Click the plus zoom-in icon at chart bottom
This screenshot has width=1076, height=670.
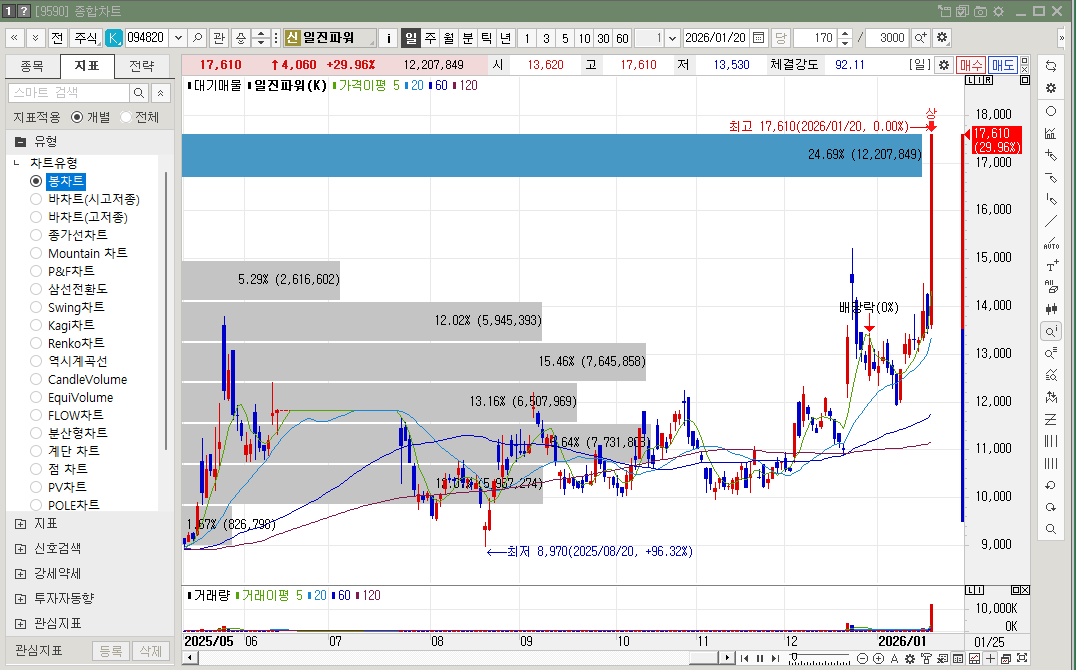[x=878, y=658]
